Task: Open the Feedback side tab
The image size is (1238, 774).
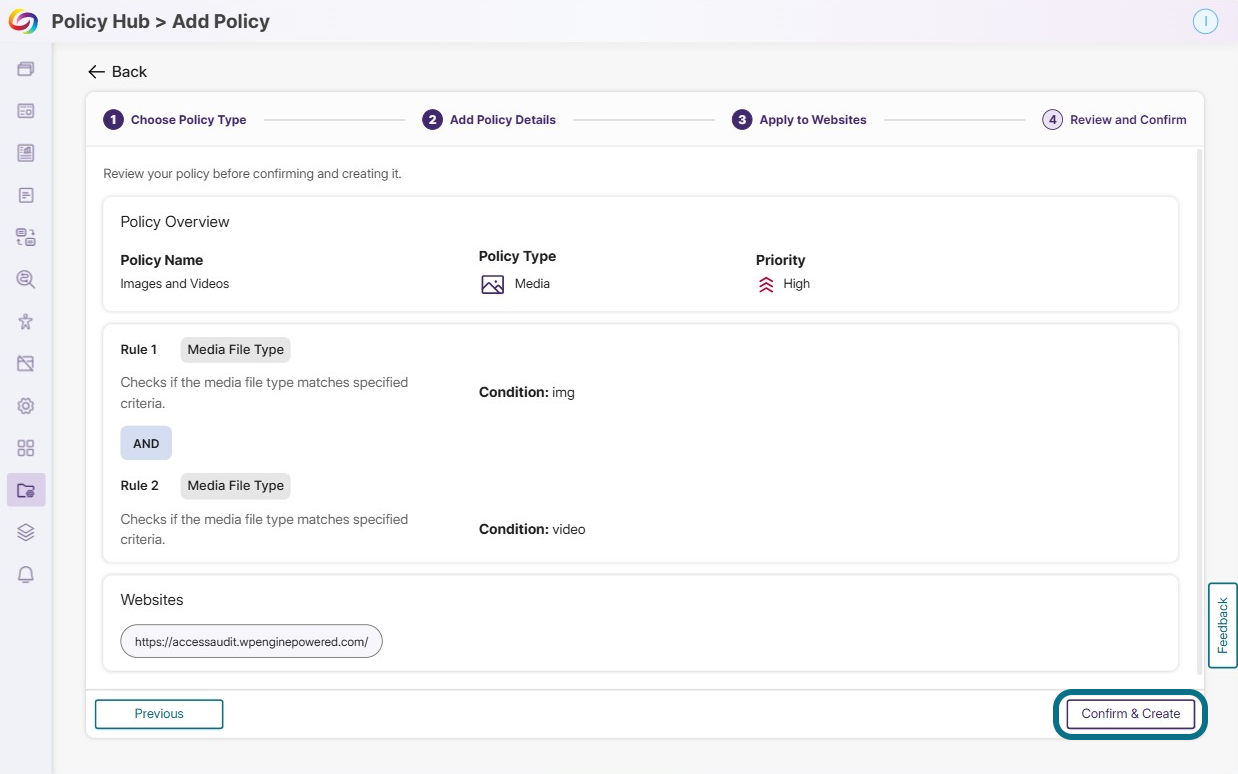Action: point(1223,625)
